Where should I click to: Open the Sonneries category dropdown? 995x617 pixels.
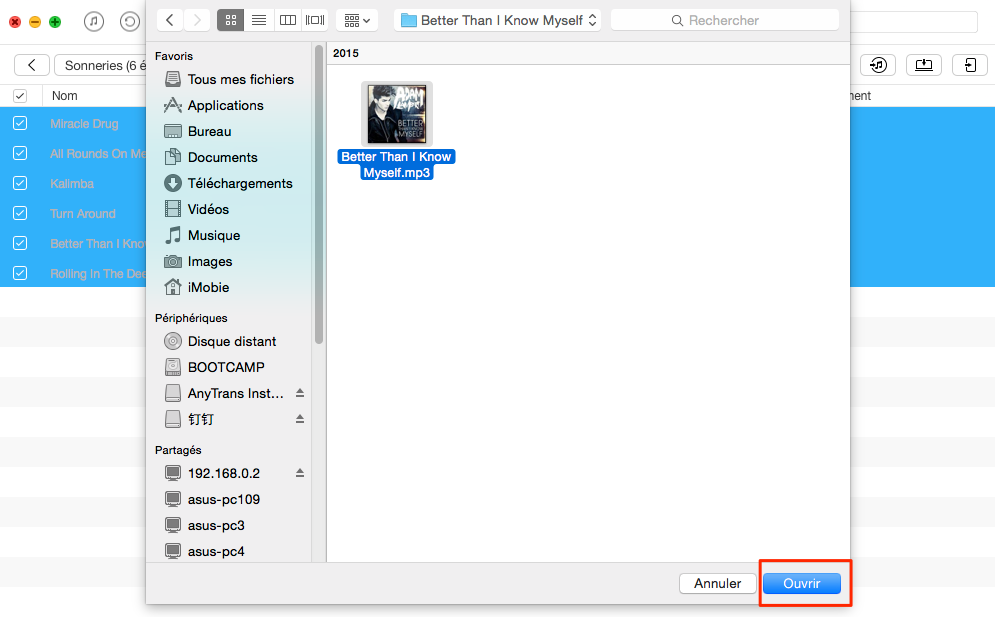[100, 65]
